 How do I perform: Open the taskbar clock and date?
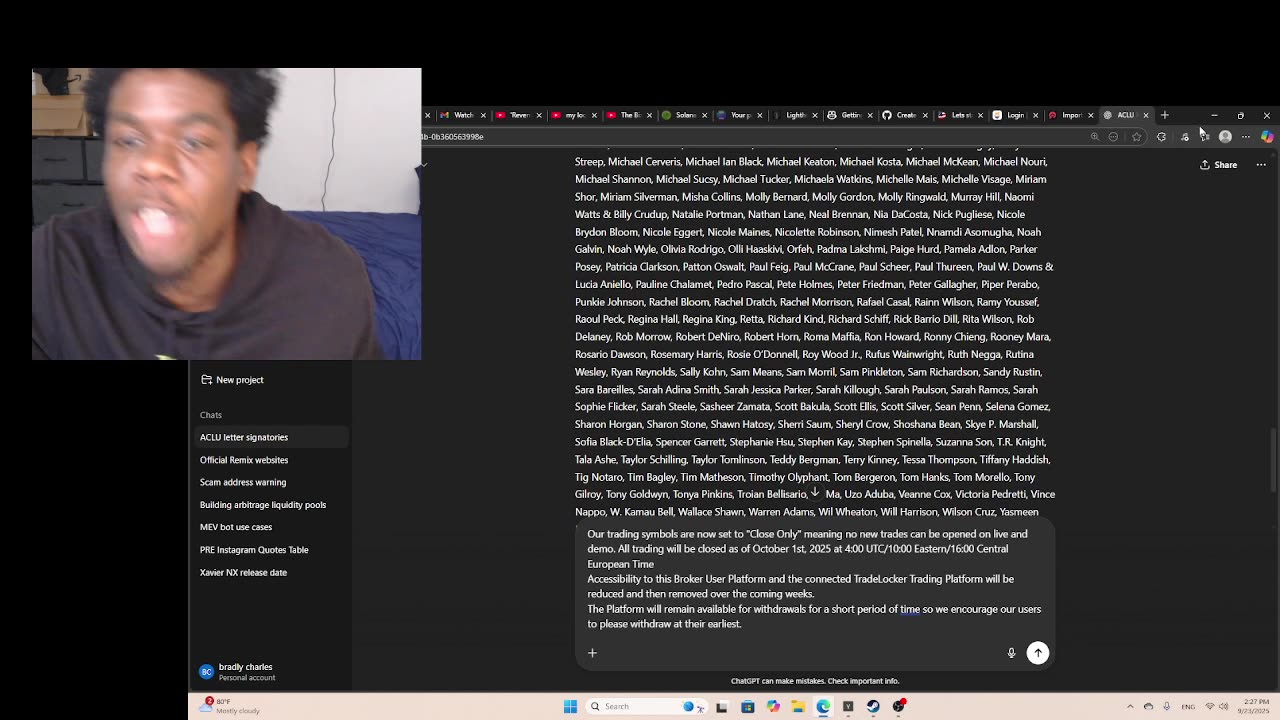coord(1255,706)
